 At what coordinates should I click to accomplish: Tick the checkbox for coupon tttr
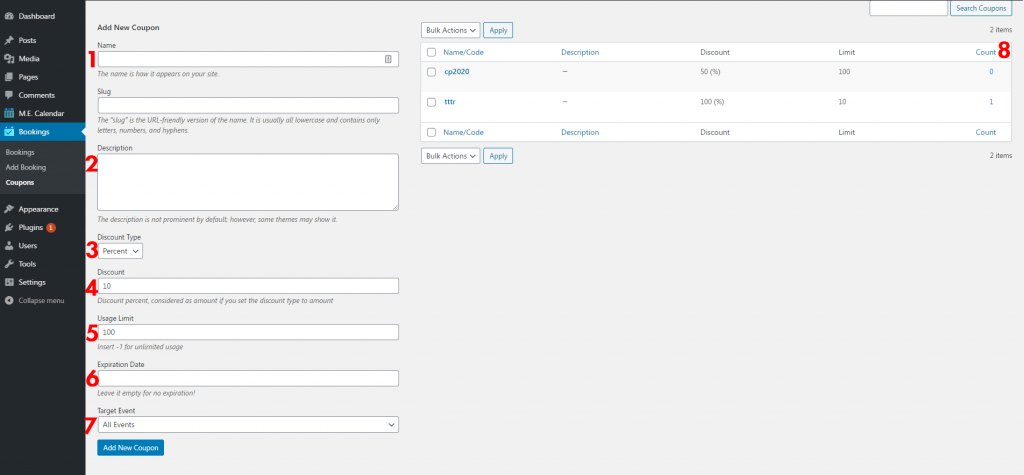(431, 102)
